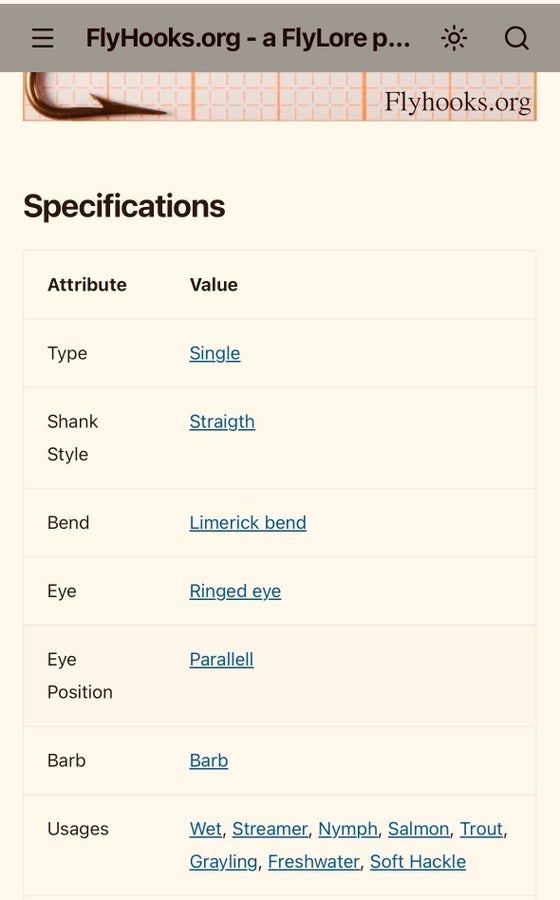Open the Barb value link

coord(209,761)
